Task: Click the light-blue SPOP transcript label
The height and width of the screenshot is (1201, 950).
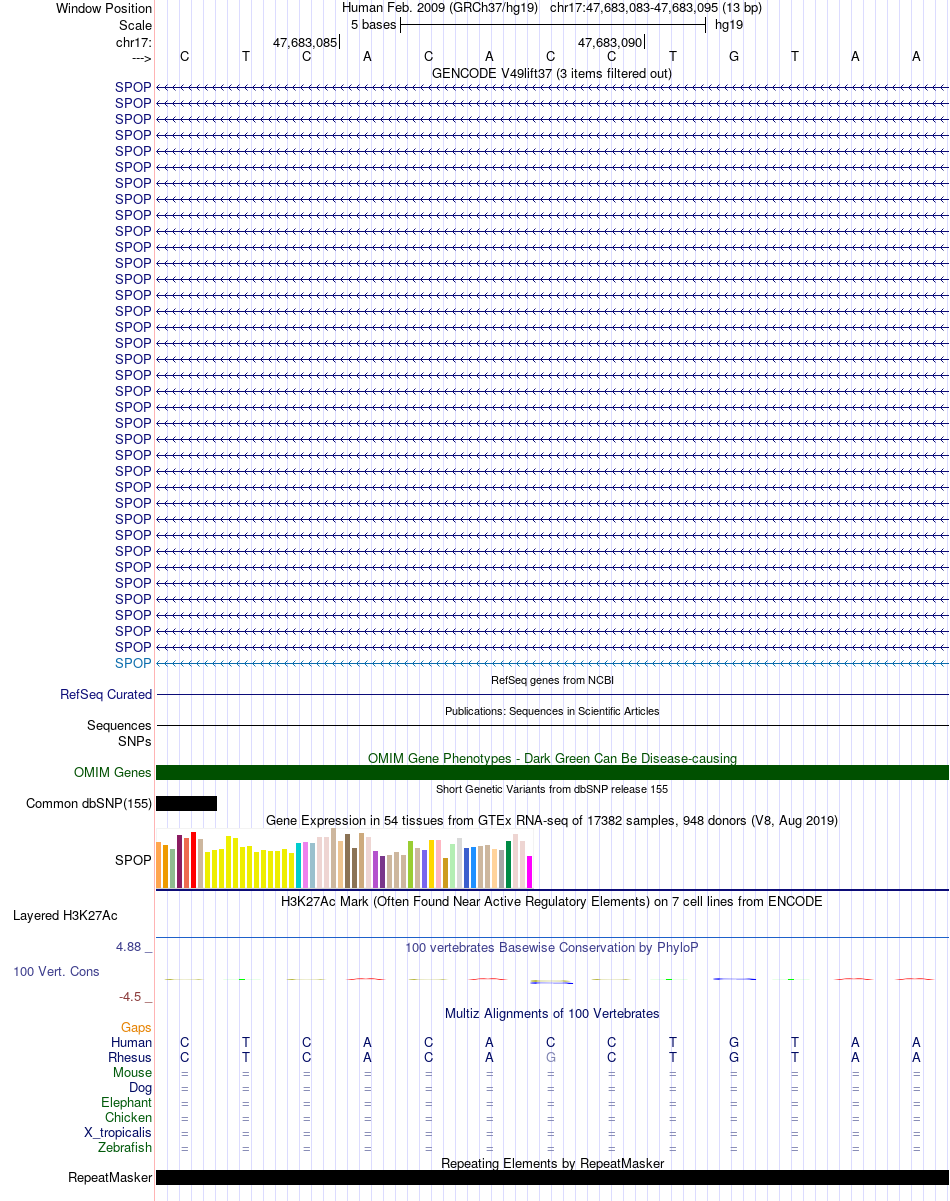Action: pos(133,663)
